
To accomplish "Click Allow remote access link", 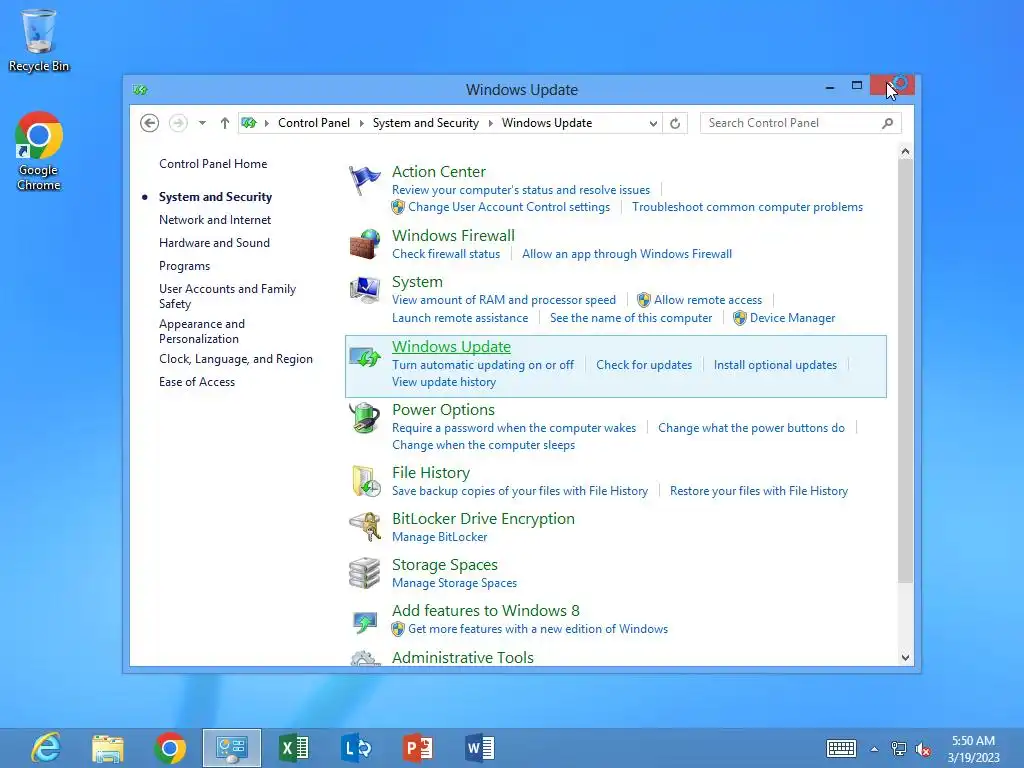I will click(708, 300).
